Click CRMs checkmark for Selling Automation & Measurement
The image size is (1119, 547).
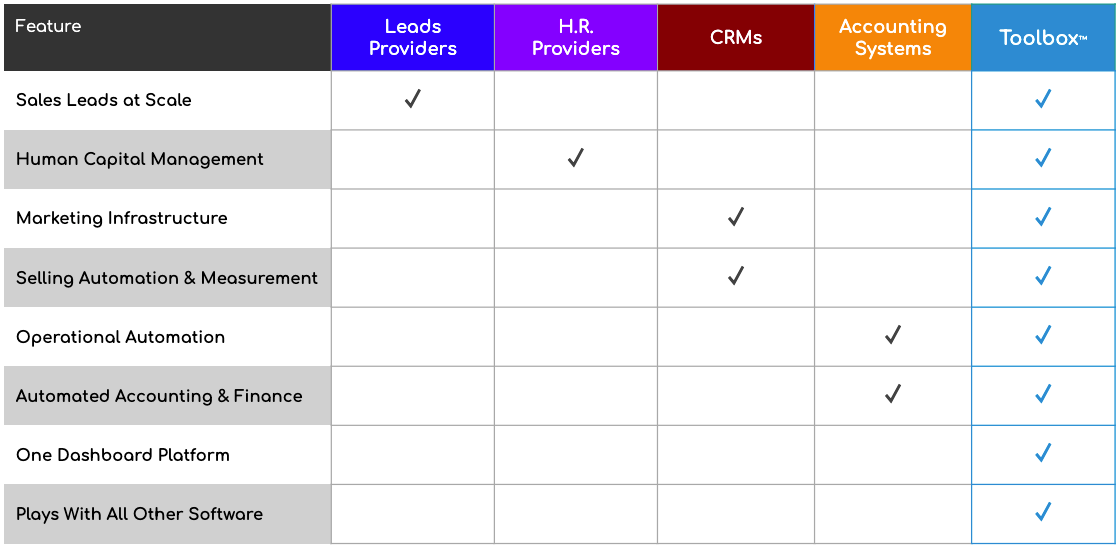coord(736,276)
